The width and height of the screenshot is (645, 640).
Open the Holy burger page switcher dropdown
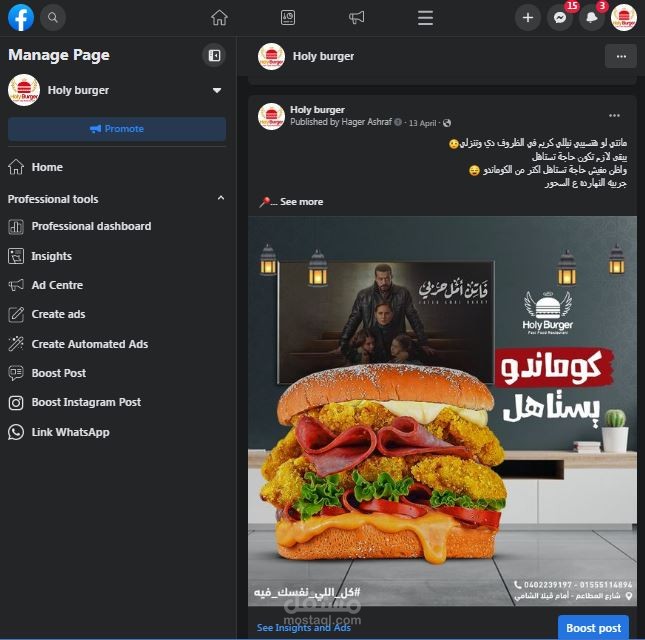217,90
